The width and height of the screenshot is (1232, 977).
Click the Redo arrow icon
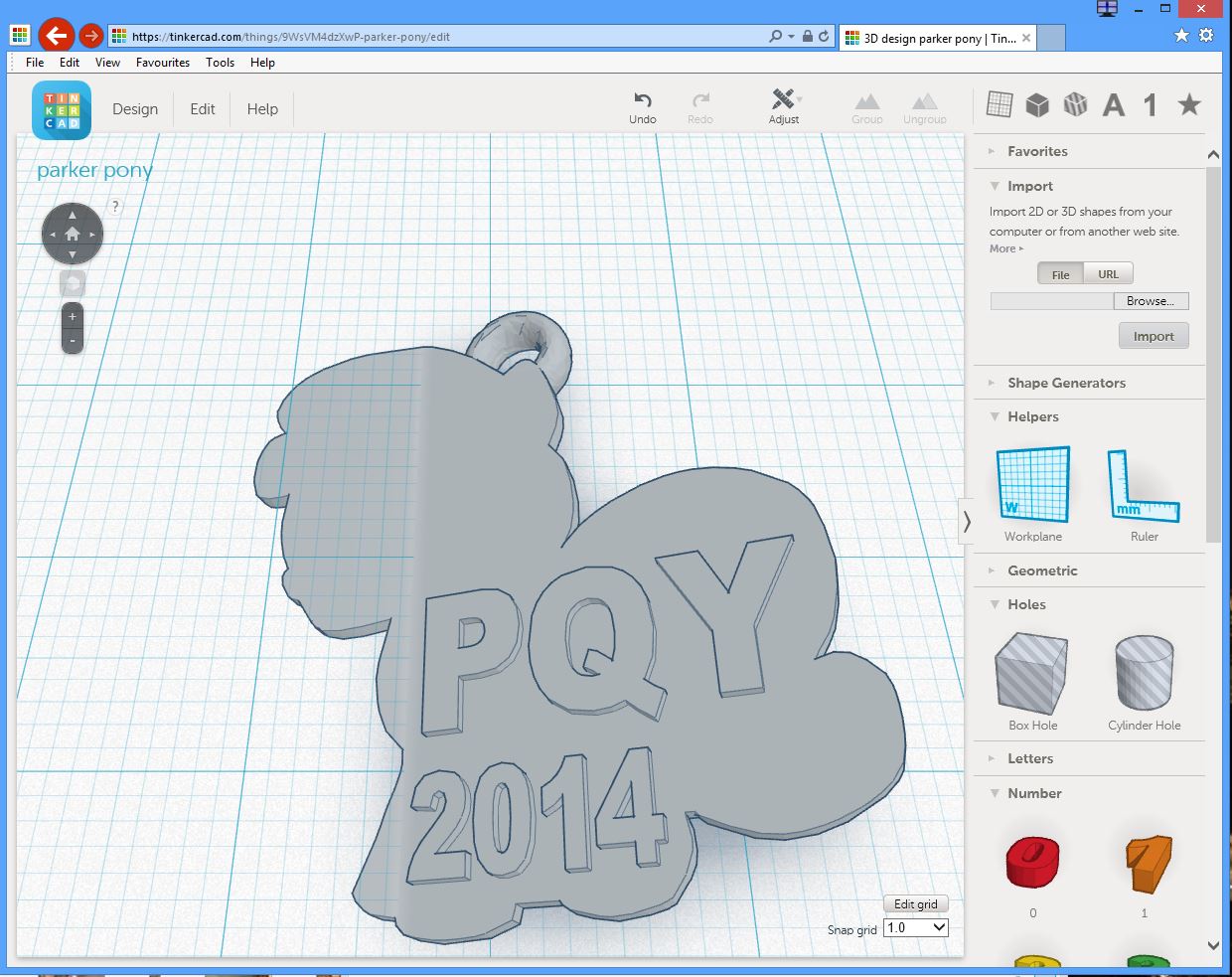pyautogui.click(x=700, y=99)
